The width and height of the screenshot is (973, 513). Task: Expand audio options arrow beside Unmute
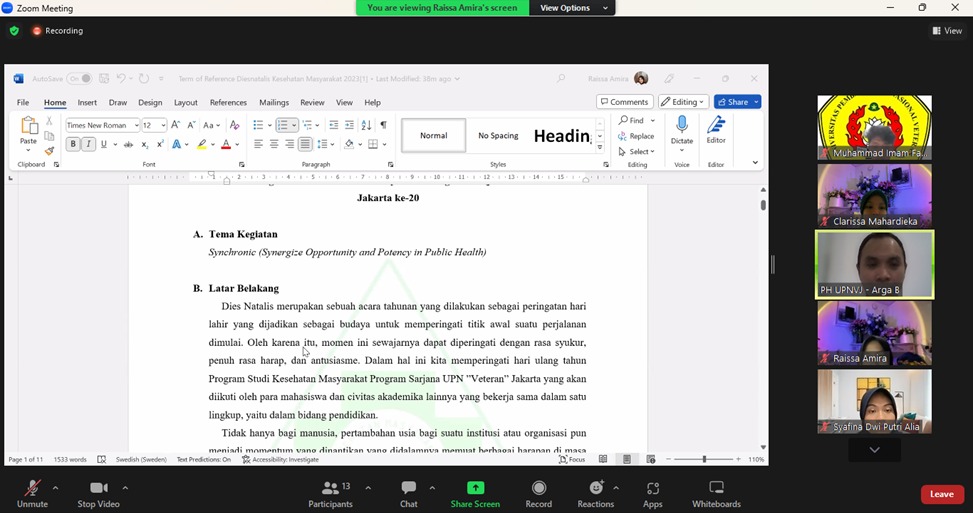55,488
